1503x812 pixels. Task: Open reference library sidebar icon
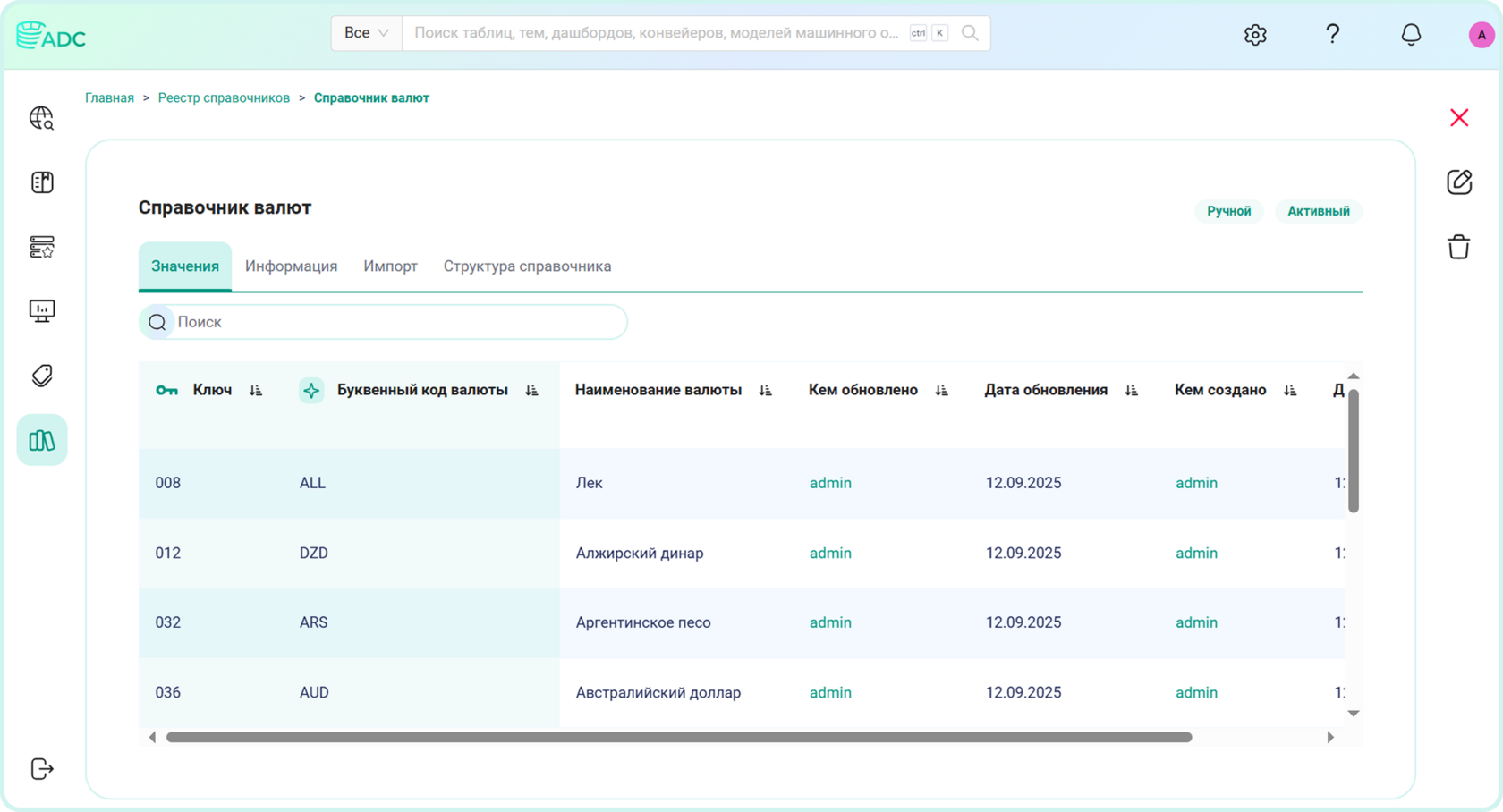[x=42, y=440]
